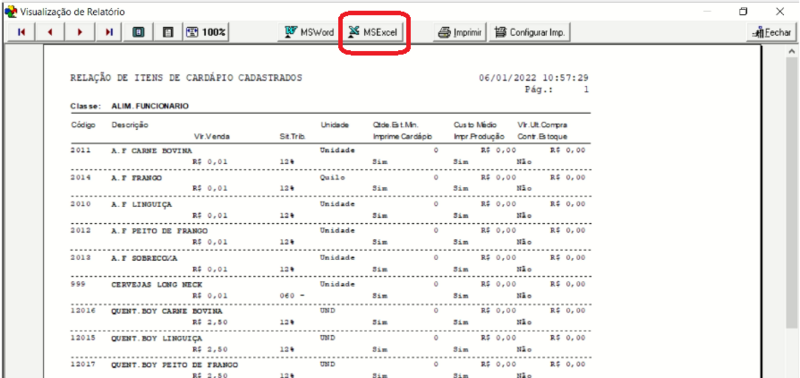Click item A.F PEITO DE FRANGO
Viewport: 800px width, 378px height.
[x=159, y=231]
